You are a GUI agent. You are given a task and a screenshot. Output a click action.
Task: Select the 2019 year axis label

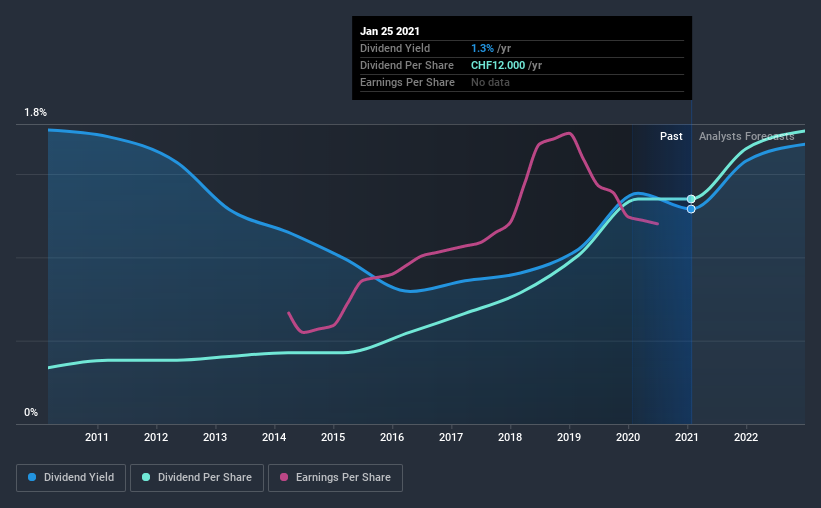[569, 437]
